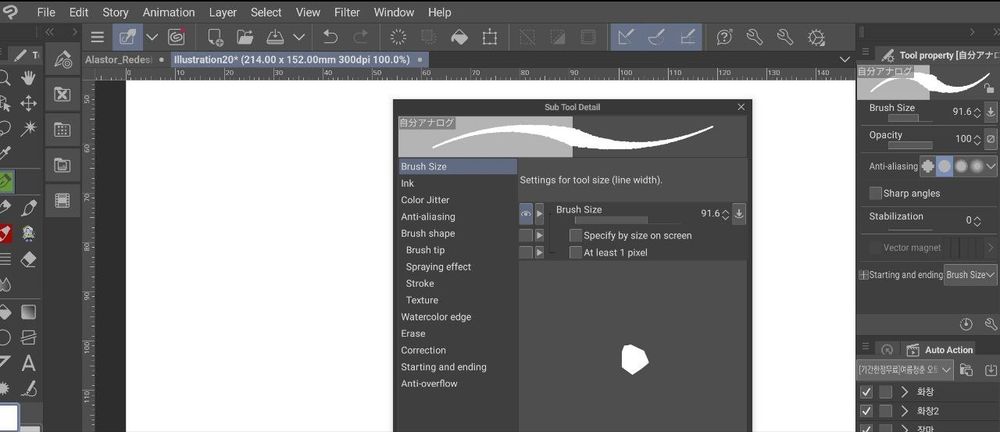Open the Animation menu
This screenshot has width=1000, height=432.
168,12
